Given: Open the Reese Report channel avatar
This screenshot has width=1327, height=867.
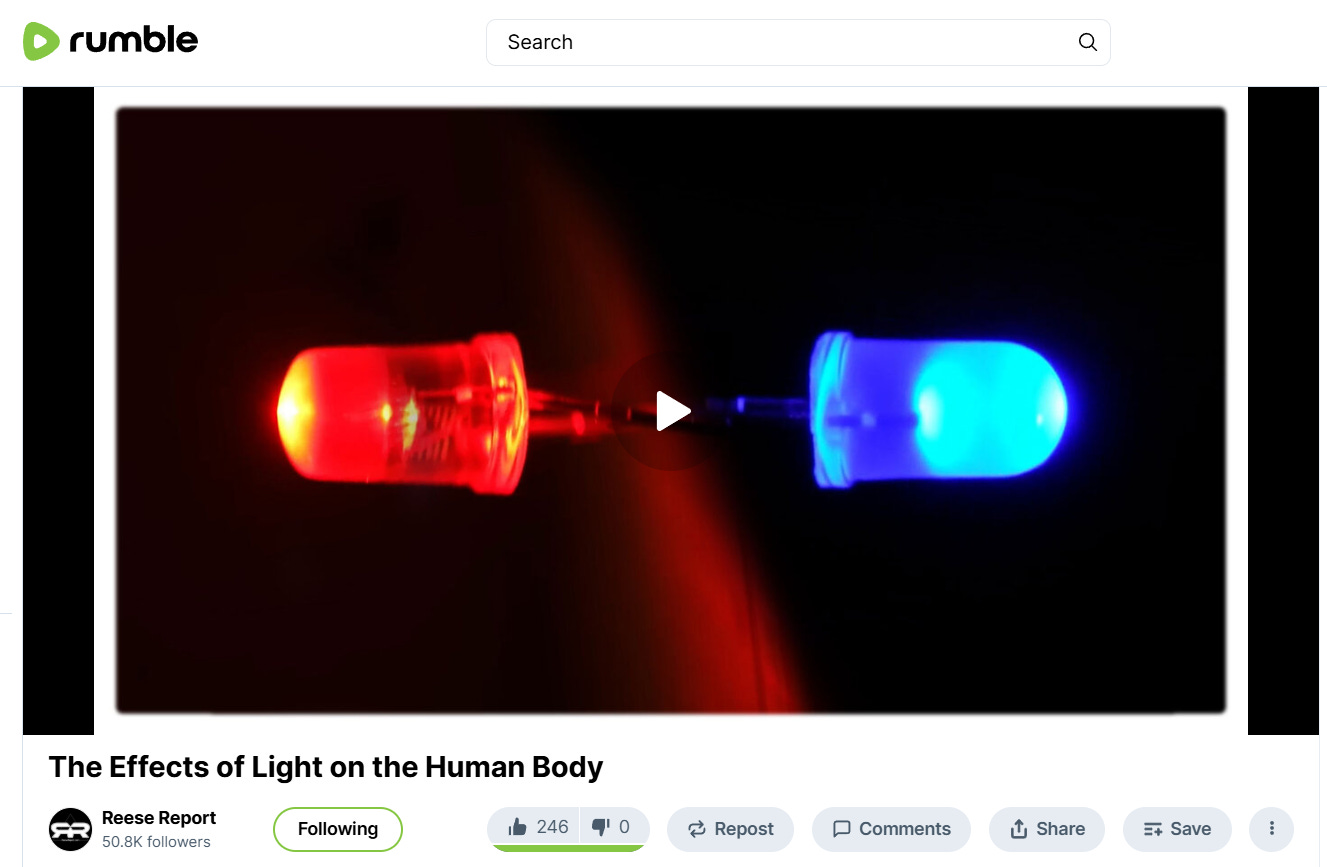Looking at the screenshot, I should [x=70, y=829].
